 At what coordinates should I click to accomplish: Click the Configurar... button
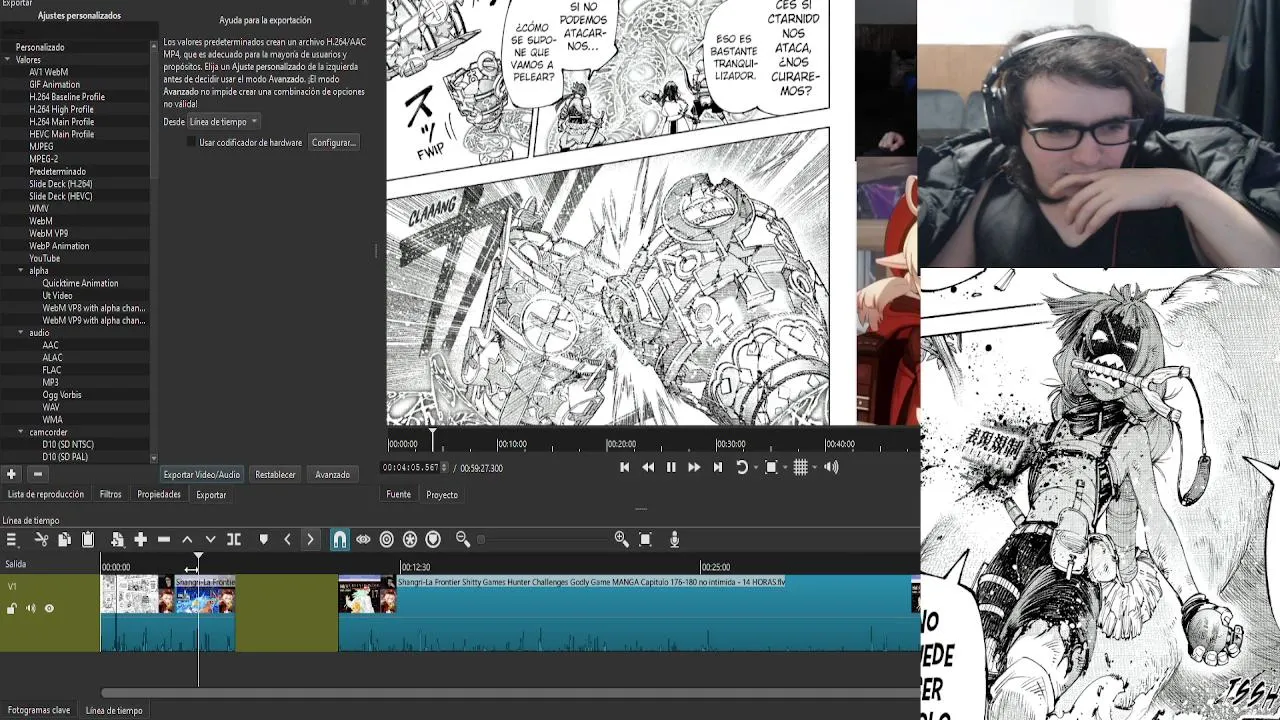coord(334,143)
